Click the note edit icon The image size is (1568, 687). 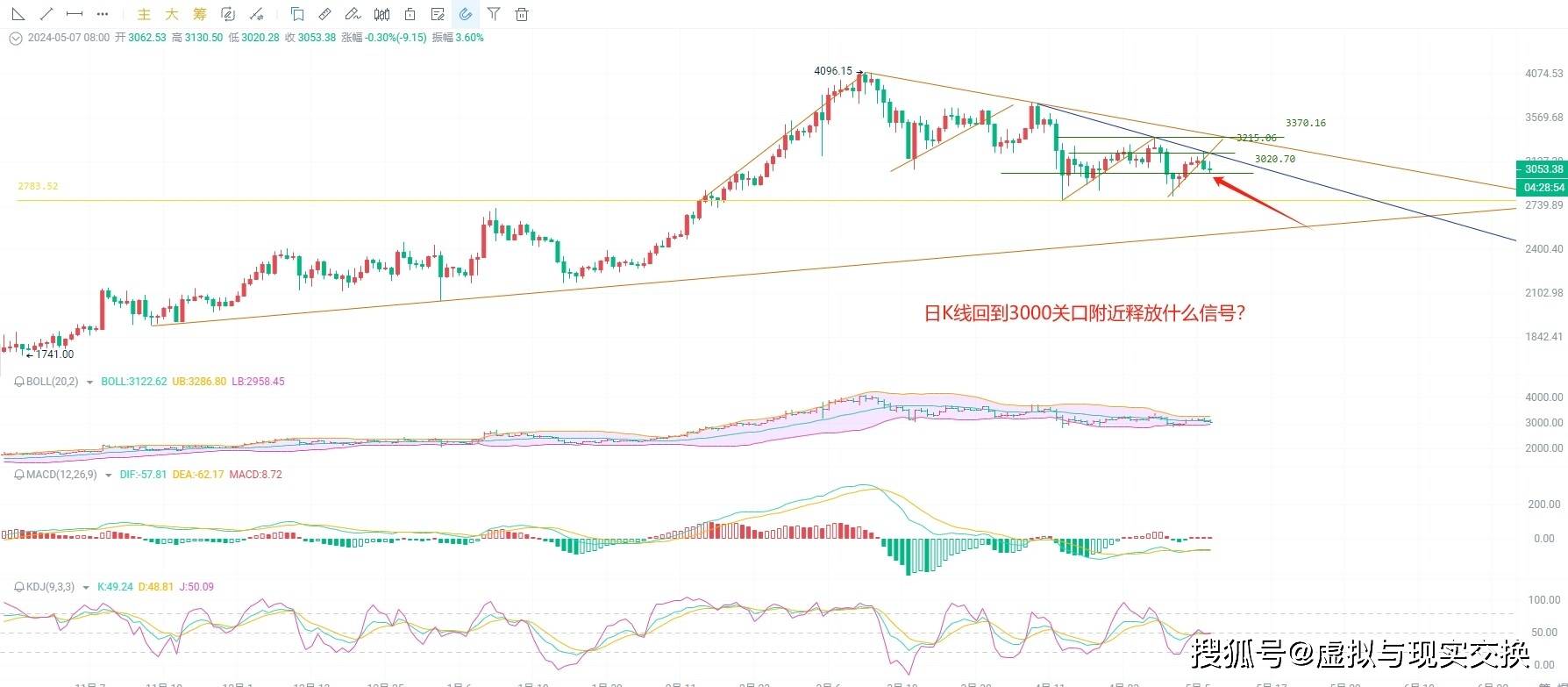[x=438, y=14]
